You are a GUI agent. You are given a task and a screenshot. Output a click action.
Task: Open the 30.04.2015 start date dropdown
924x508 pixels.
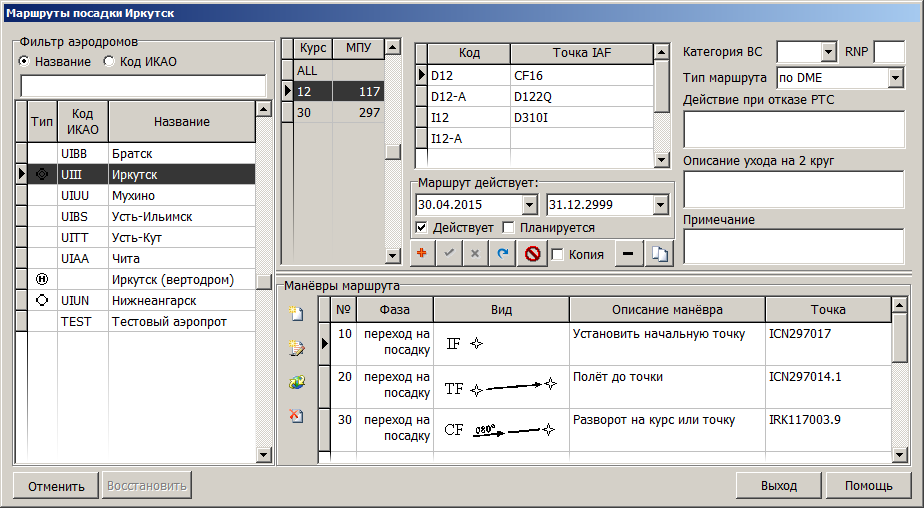click(529, 205)
